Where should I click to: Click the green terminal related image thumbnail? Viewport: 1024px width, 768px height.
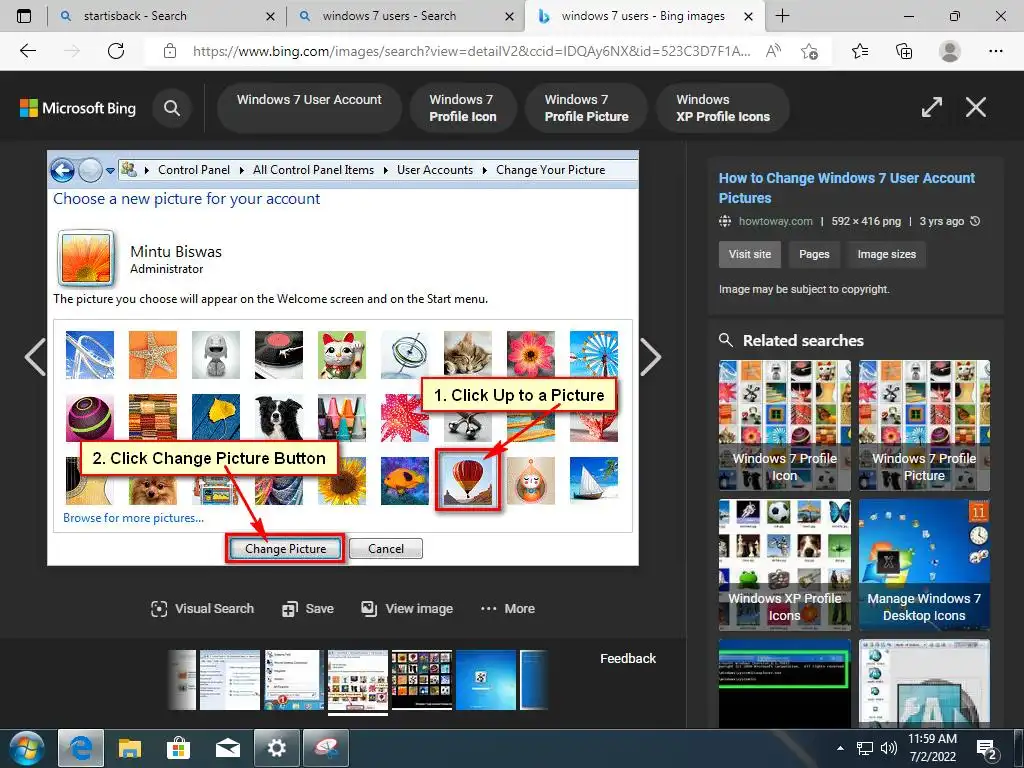(x=784, y=682)
